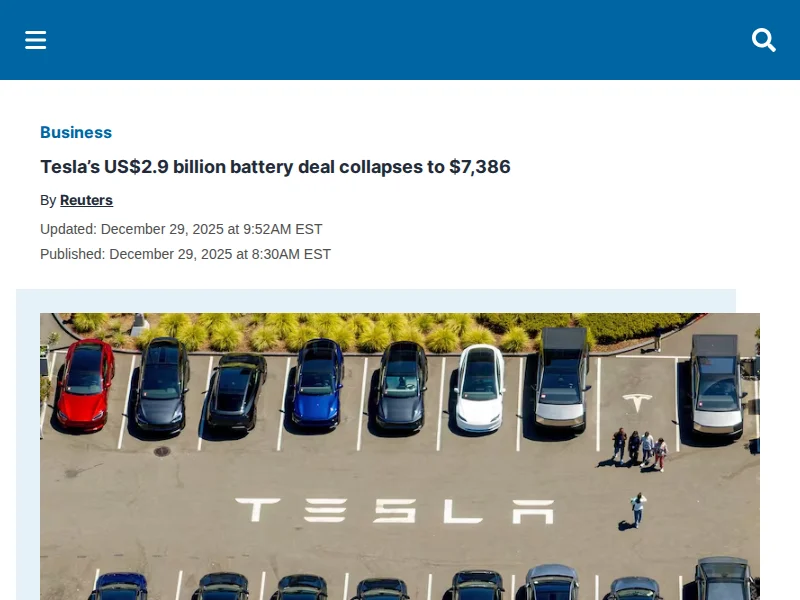Open the Business section link
The width and height of the screenshot is (800, 600).
click(76, 132)
